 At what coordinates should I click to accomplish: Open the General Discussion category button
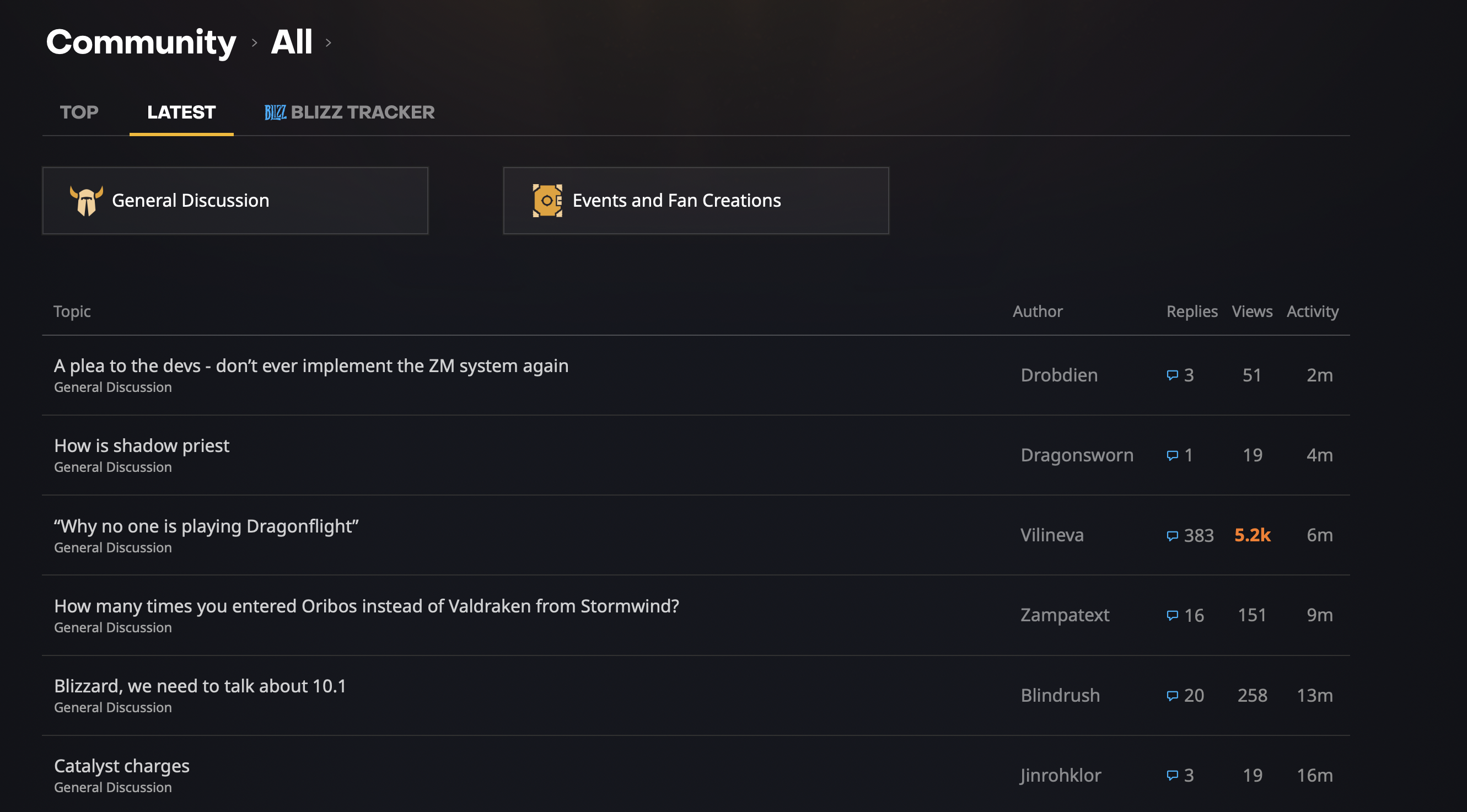235,201
